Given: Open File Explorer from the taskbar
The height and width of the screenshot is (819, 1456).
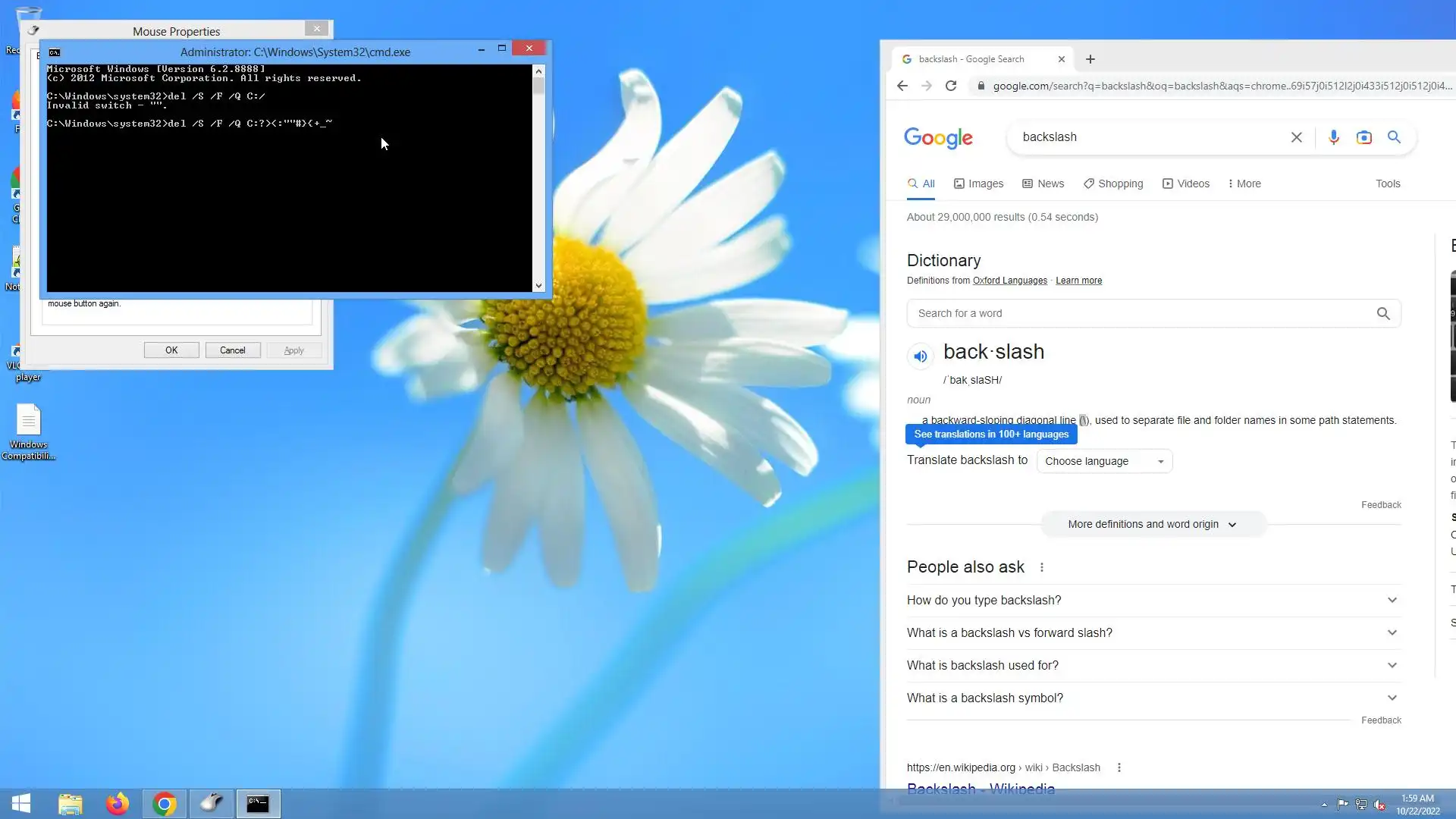Looking at the screenshot, I should [x=71, y=803].
